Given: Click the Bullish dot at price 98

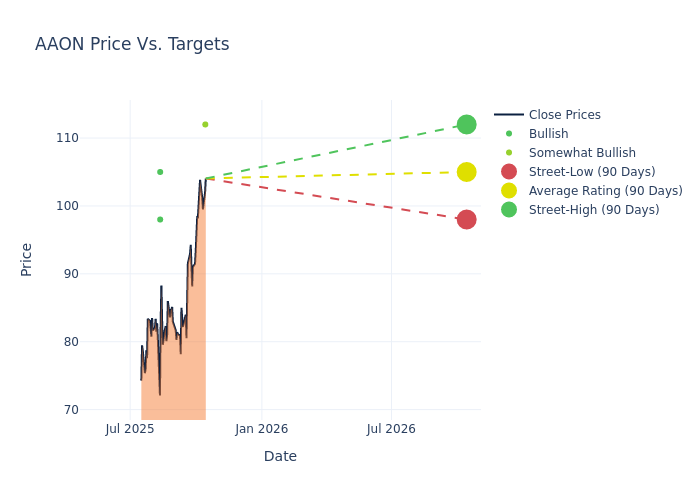Looking at the screenshot, I should (160, 220).
